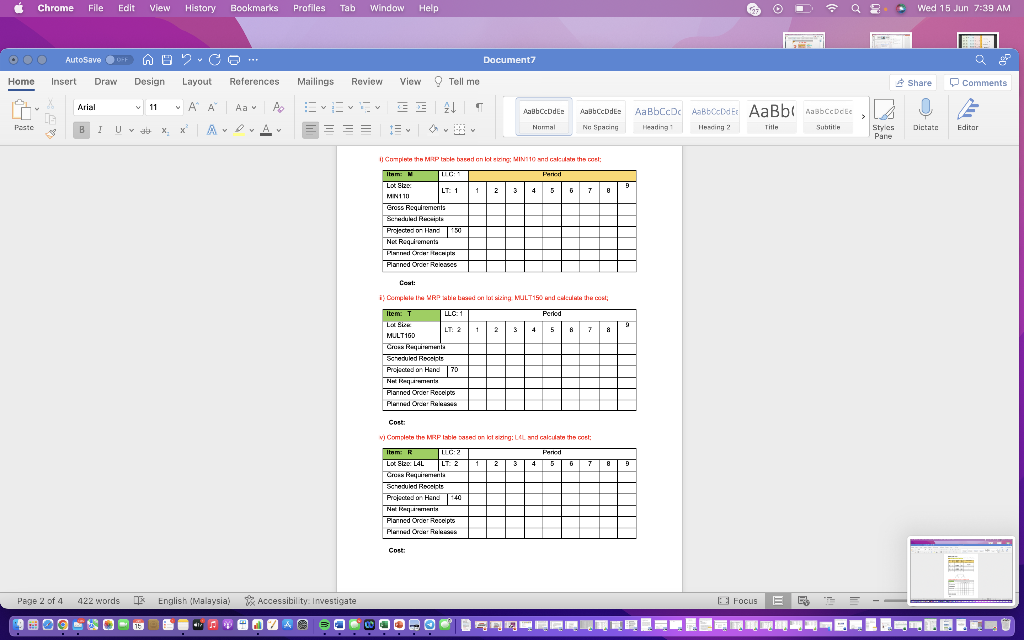Open the Font Color swatch
The image size is (1024, 640).
pos(266,131)
